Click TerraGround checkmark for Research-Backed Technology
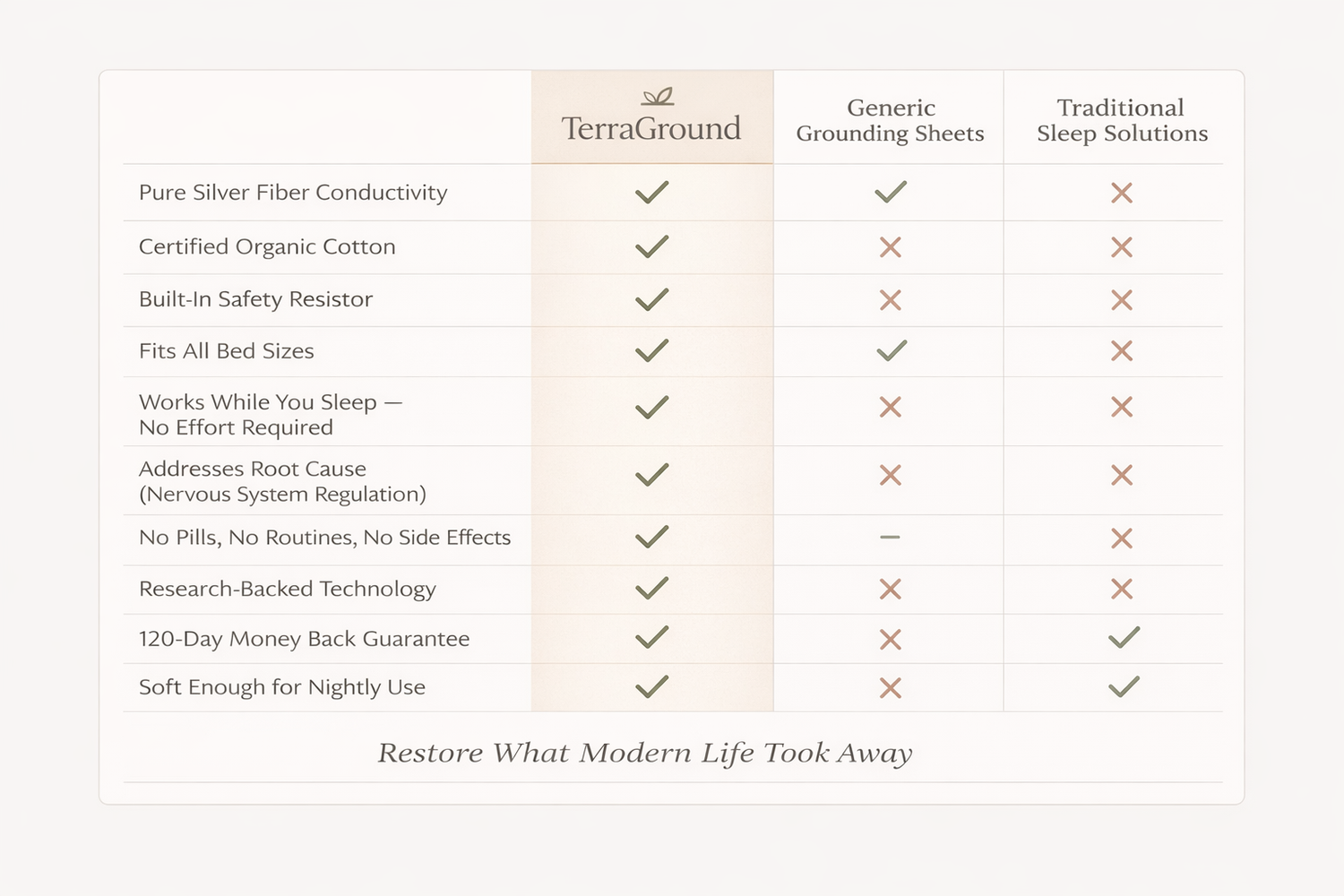This screenshot has width=1344, height=896. coord(651,588)
